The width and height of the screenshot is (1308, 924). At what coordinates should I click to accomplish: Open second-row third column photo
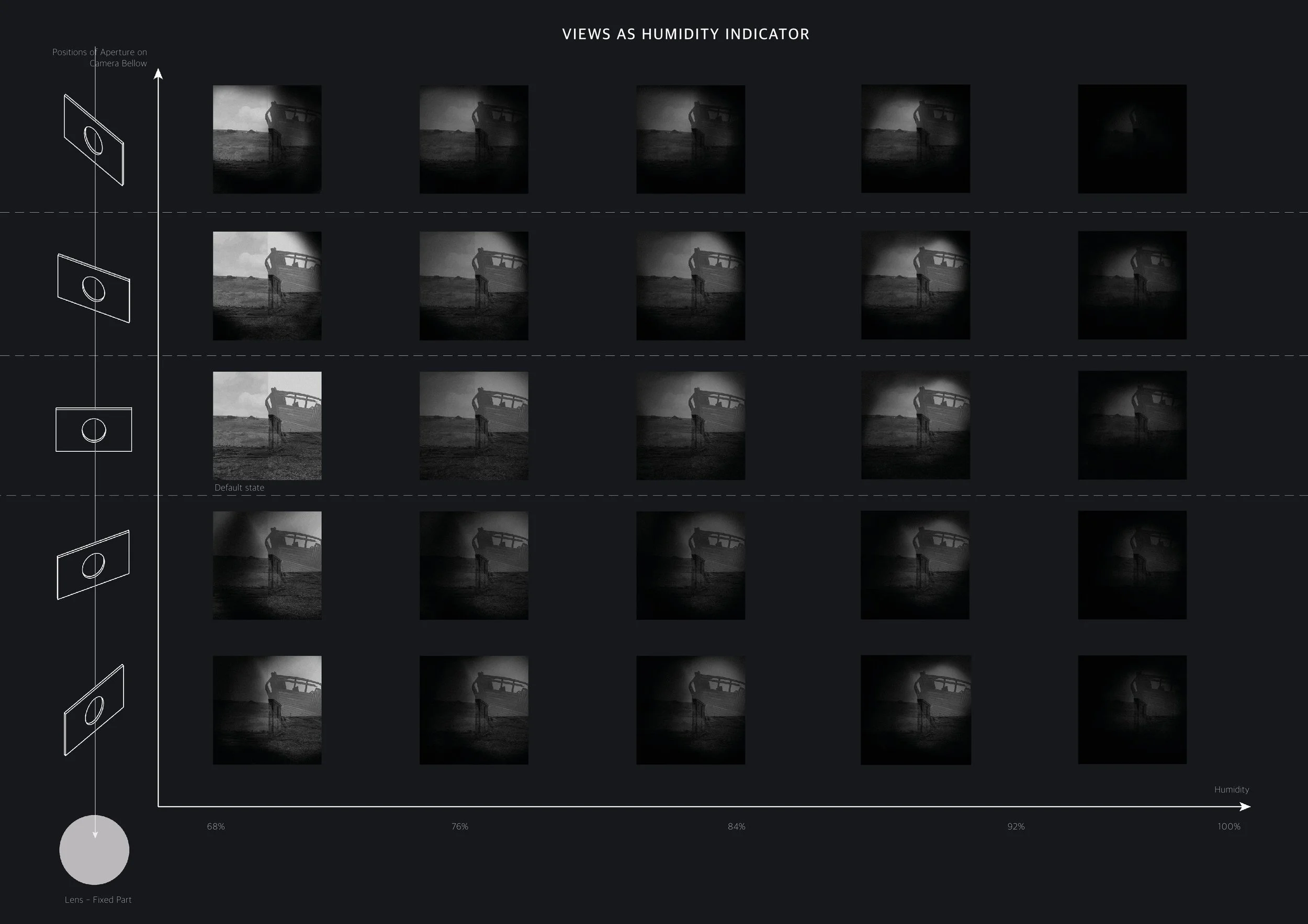point(691,286)
